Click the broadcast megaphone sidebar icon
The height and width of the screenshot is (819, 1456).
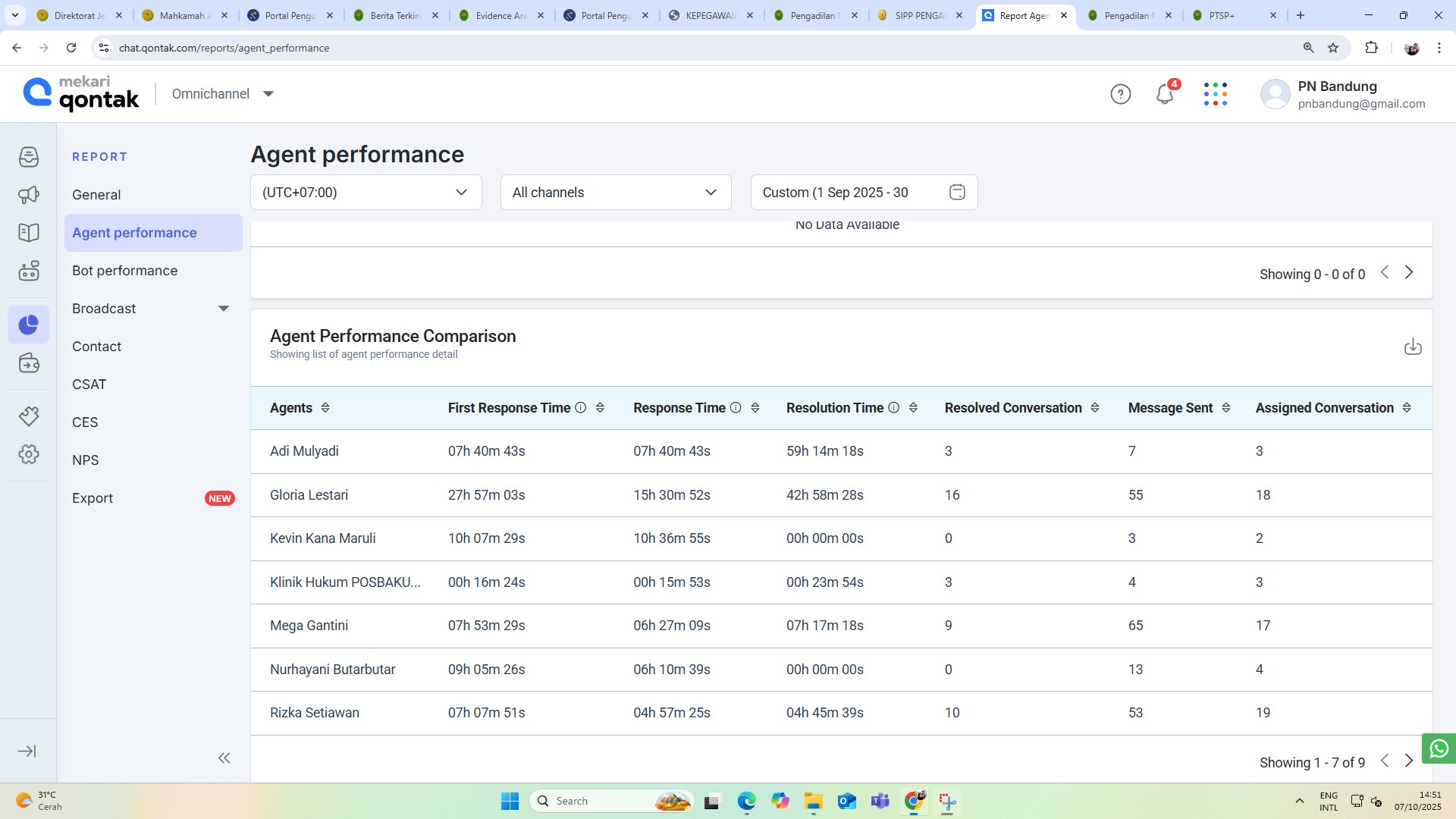pyautogui.click(x=29, y=195)
